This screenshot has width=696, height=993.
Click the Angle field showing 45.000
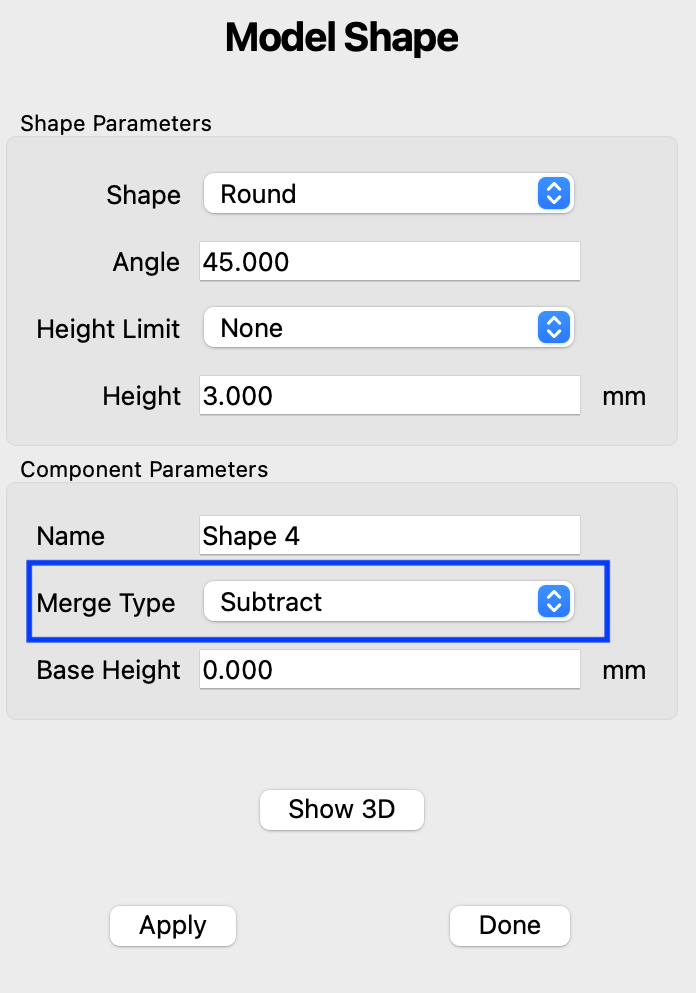(x=389, y=262)
